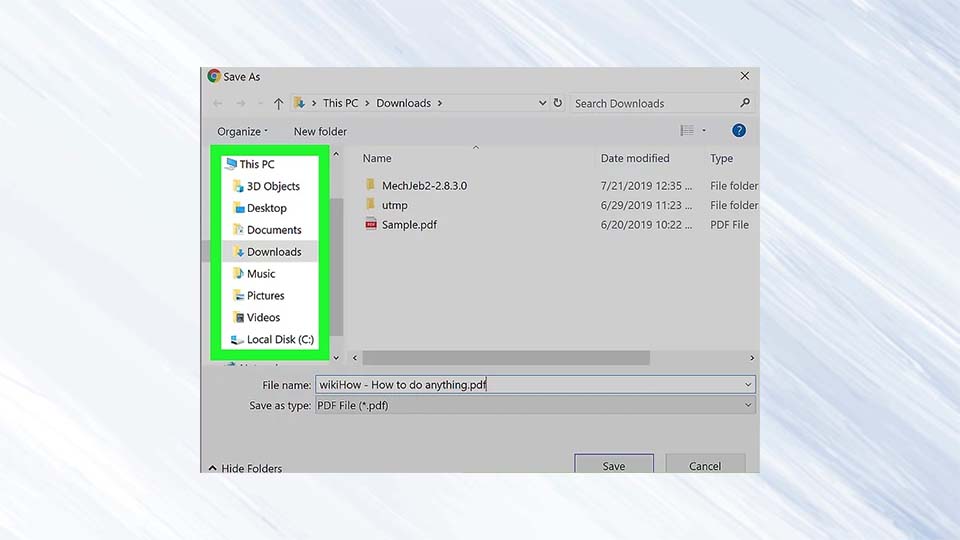960x540 pixels.
Task: Select This PC in navigation pane
Action: 257,164
